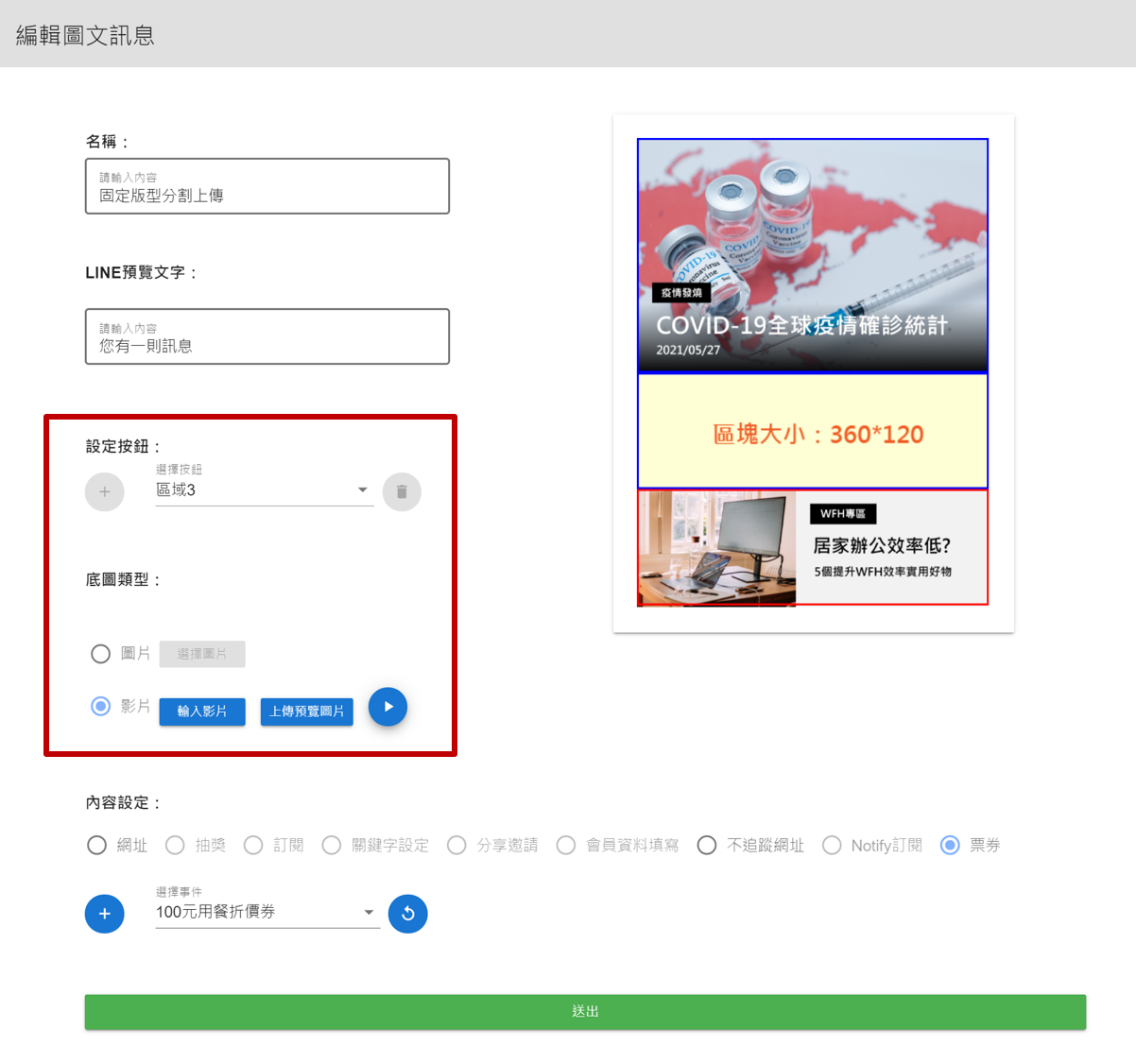Click the gray plus icon beside 選擇按鈕
The height and width of the screenshot is (1064, 1136).
point(104,491)
